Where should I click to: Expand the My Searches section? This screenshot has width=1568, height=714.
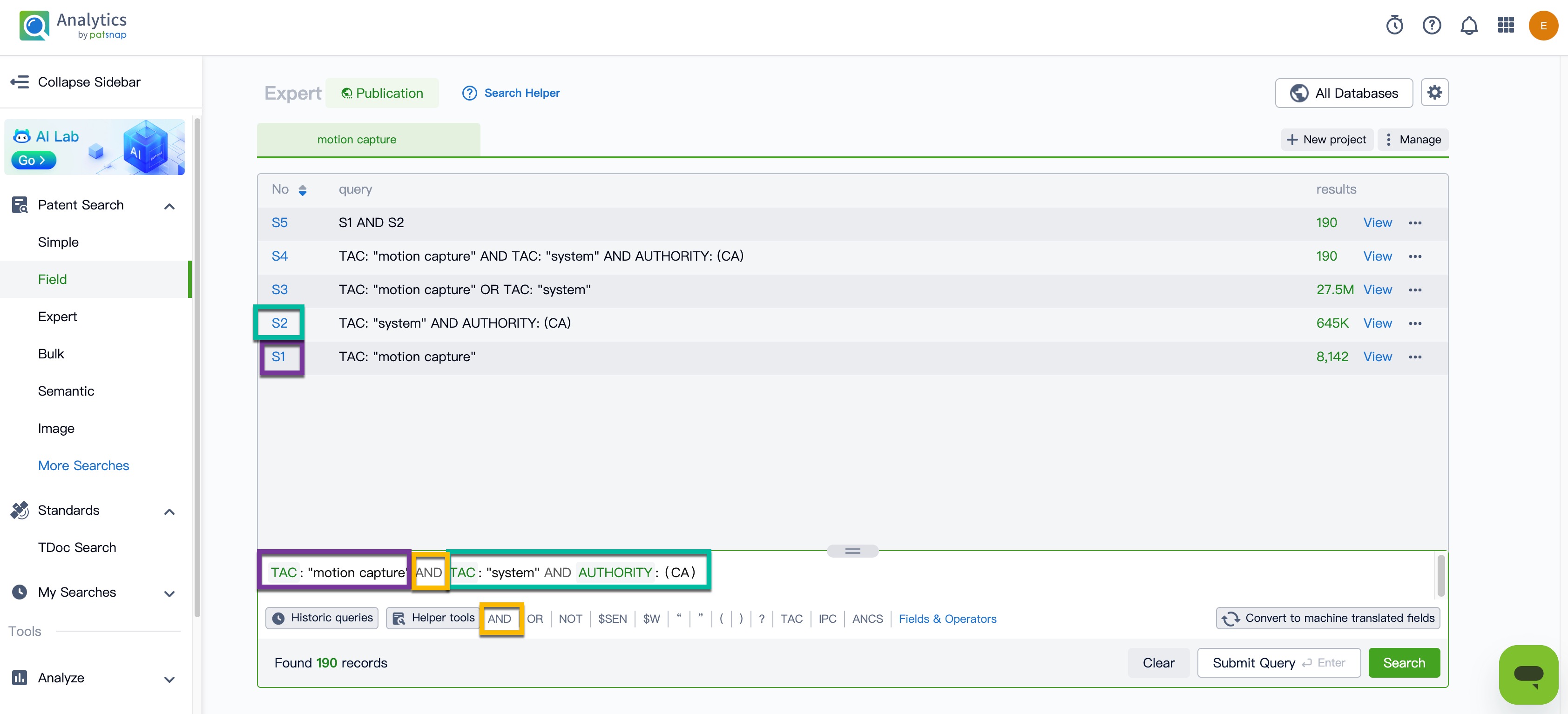tap(169, 593)
